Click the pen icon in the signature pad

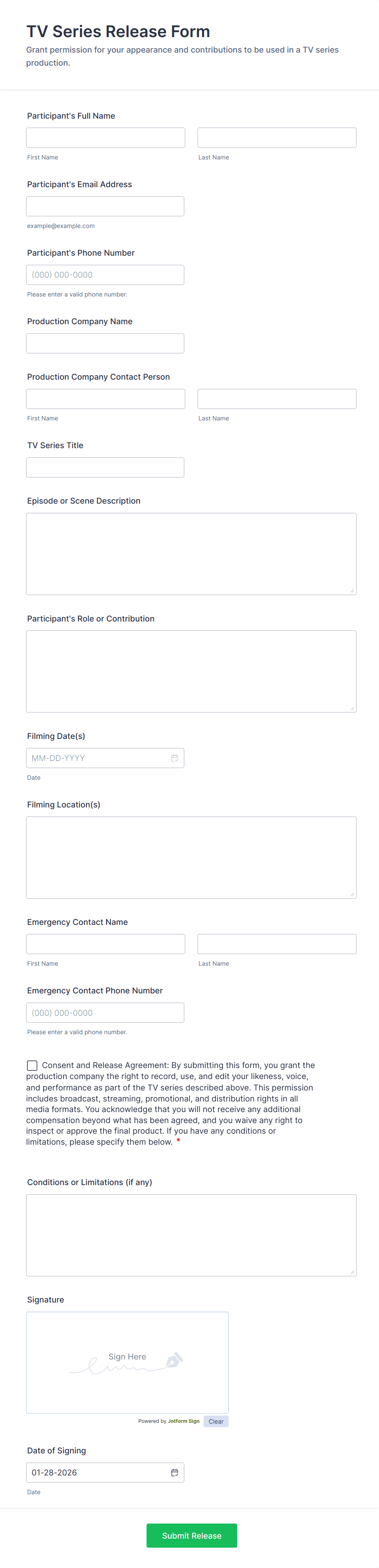(174, 1360)
